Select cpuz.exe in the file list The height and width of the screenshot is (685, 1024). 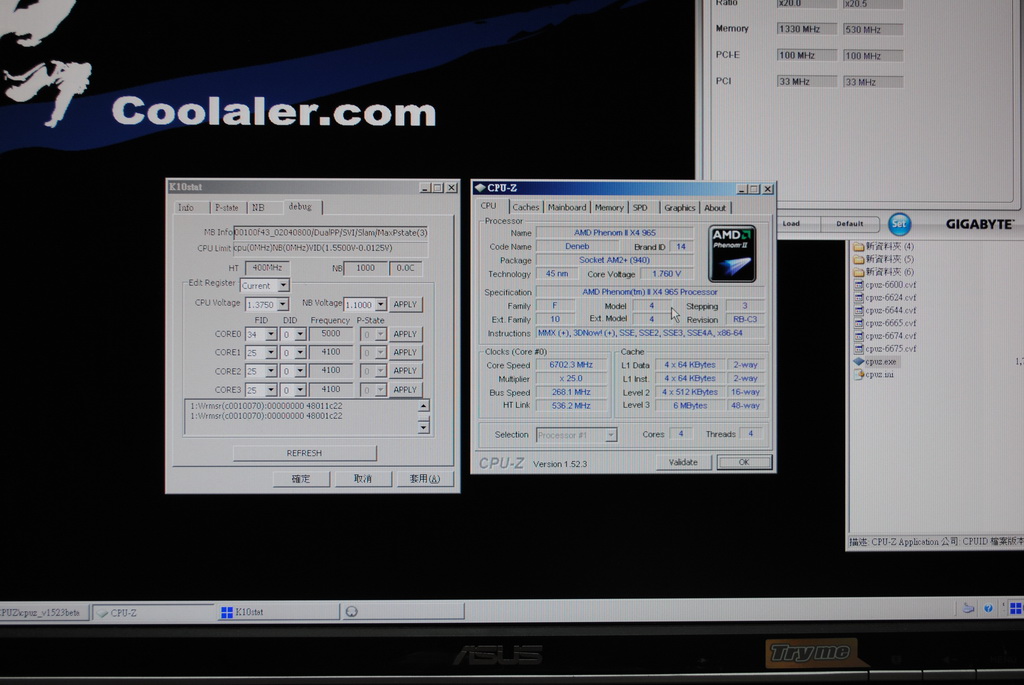(875, 362)
